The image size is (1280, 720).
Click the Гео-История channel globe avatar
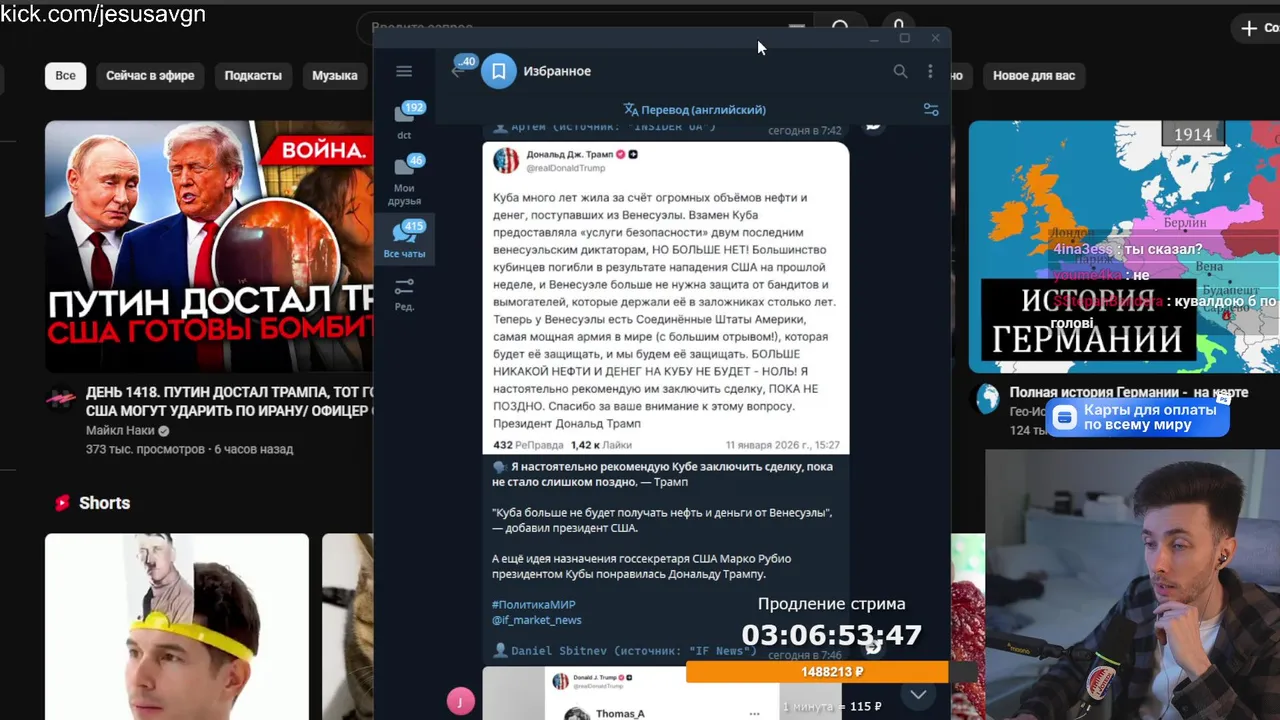click(x=988, y=398)
